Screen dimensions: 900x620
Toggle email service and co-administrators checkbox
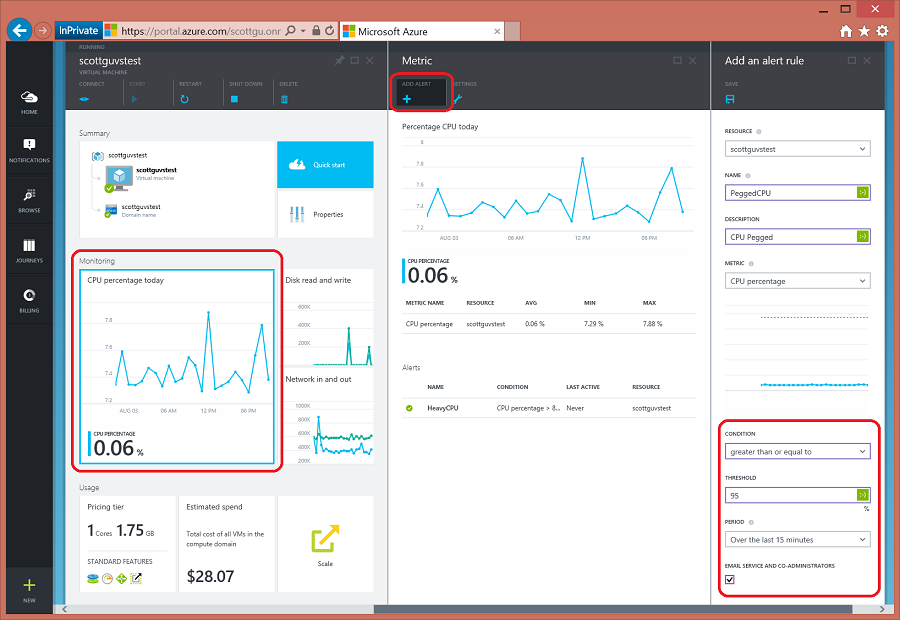730,579
